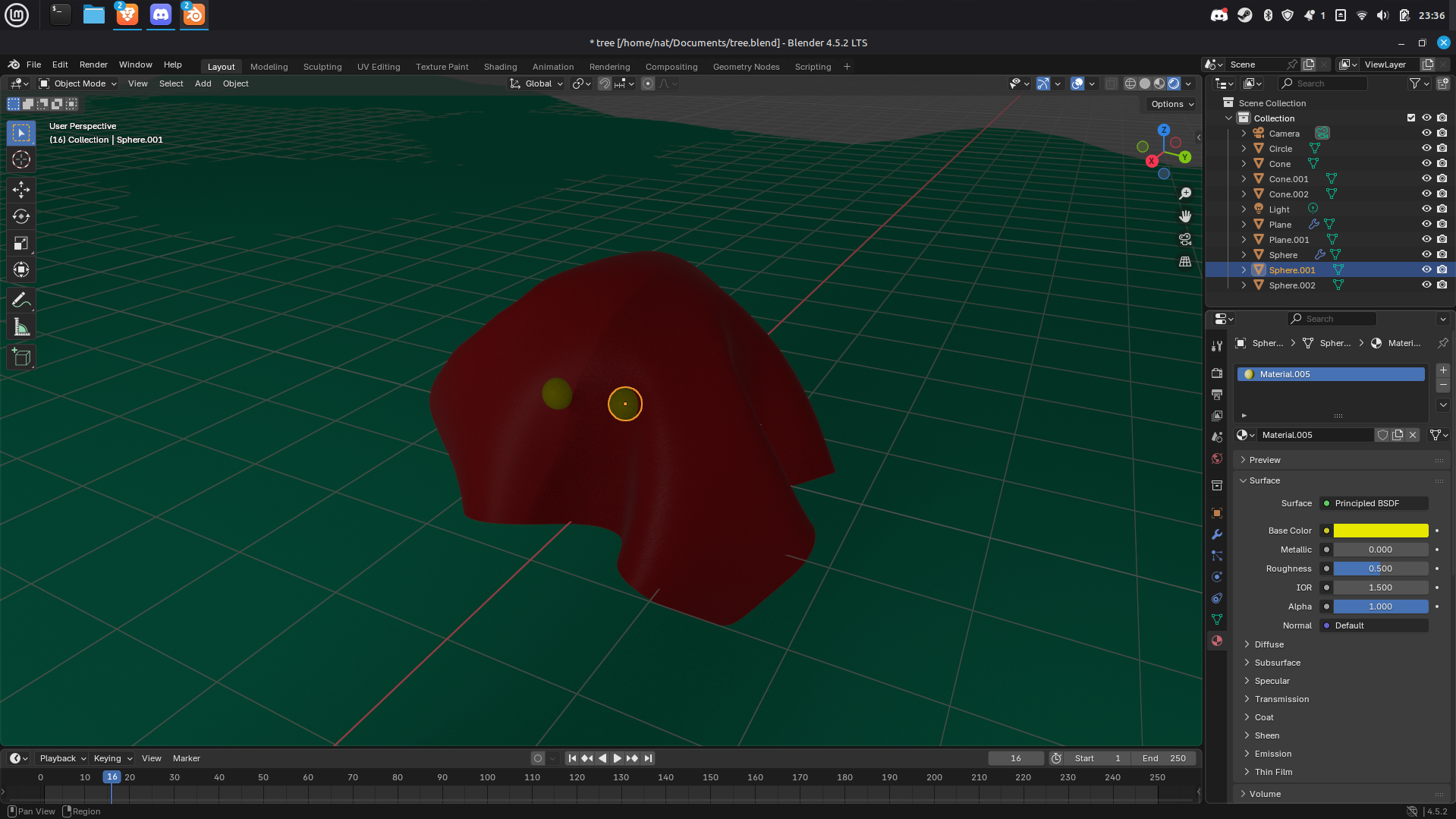The height and width of the screenshot is (819, 1456).
Task: Choose the Measure tool
Action: (x=21, y=328)
